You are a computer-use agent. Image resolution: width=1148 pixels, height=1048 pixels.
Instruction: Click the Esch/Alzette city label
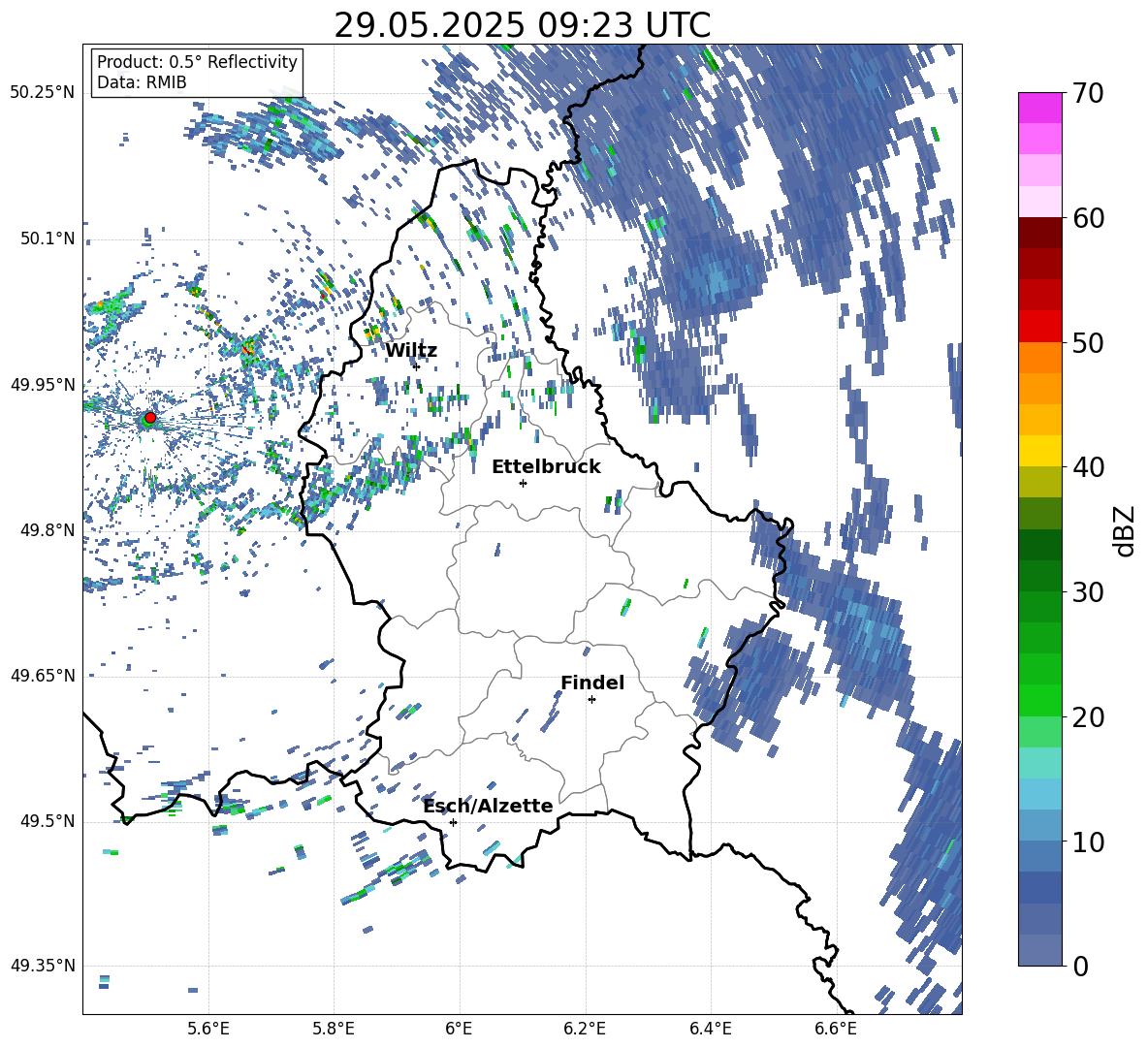[489, 807]
